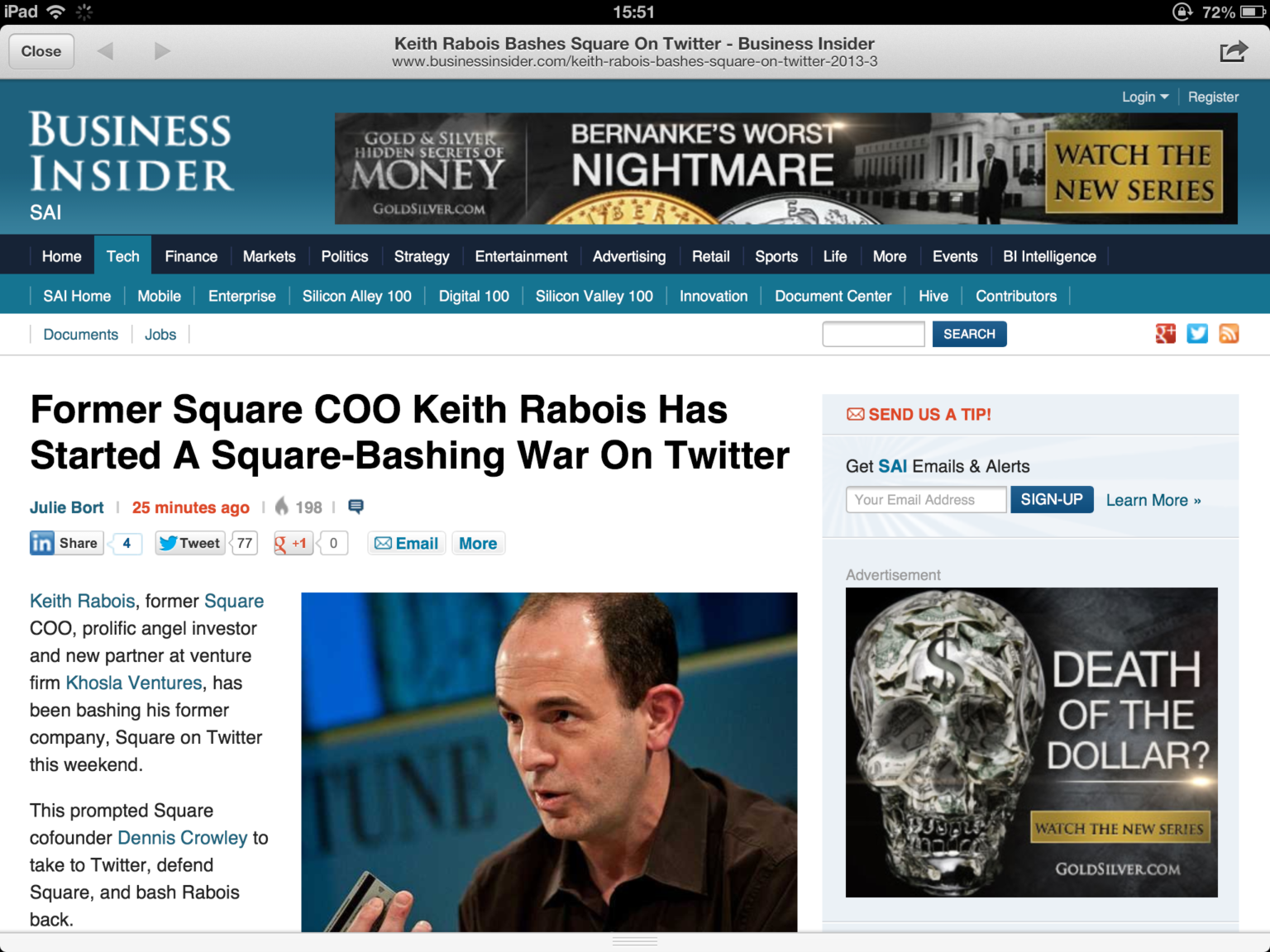Tap the browser forward arrow
The width and height of the screenshot is (1270, 952).
coord(162,51)
